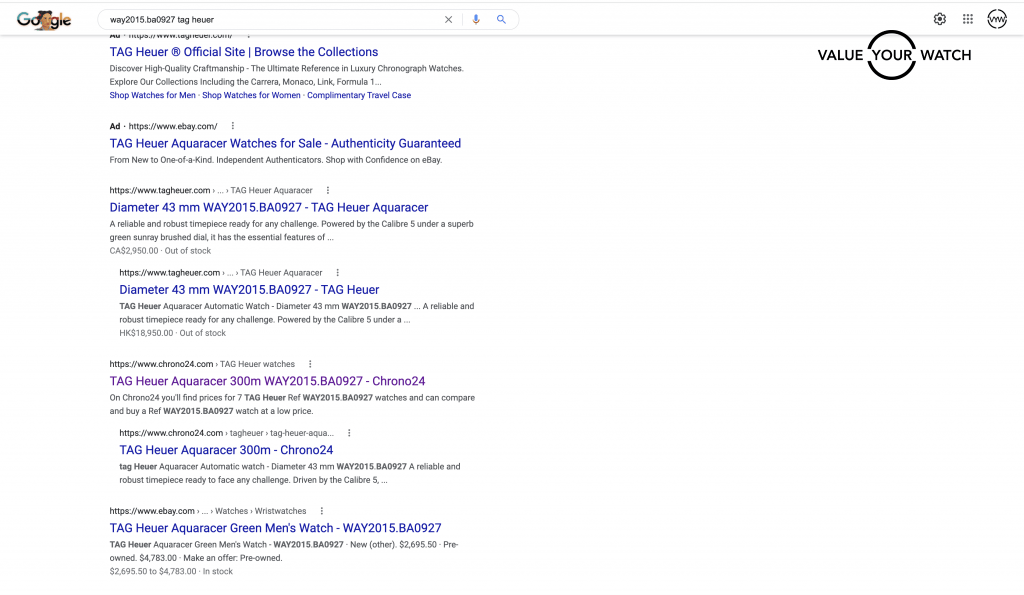Viewport: 1024px width, 595px height.
Task: Clear the search box with X icon
Action: 448,19
